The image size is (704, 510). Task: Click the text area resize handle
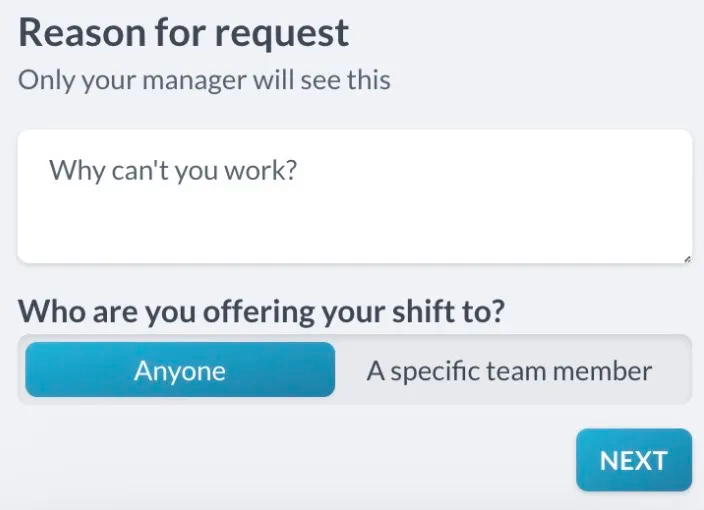pyautogui.click(x=687, y=259)
